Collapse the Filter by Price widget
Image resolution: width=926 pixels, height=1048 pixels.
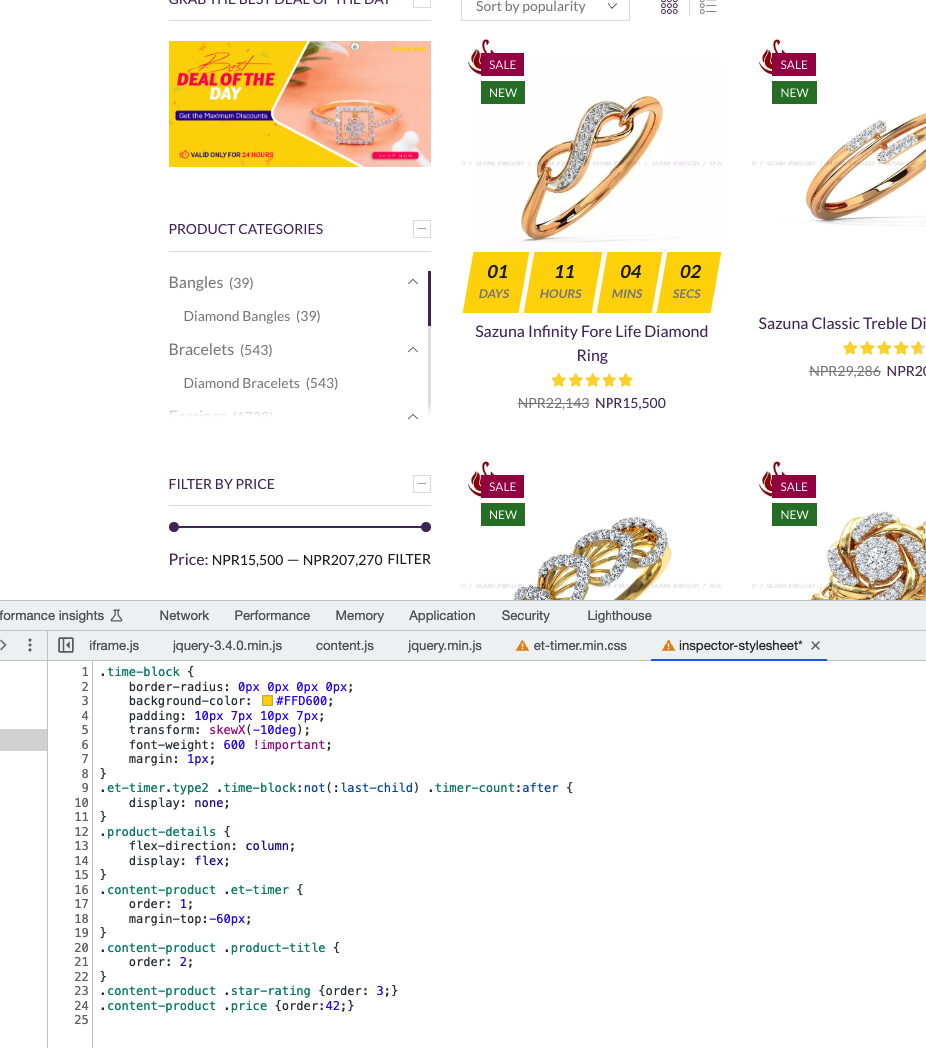pyautogui.click(x=422, y=484)
